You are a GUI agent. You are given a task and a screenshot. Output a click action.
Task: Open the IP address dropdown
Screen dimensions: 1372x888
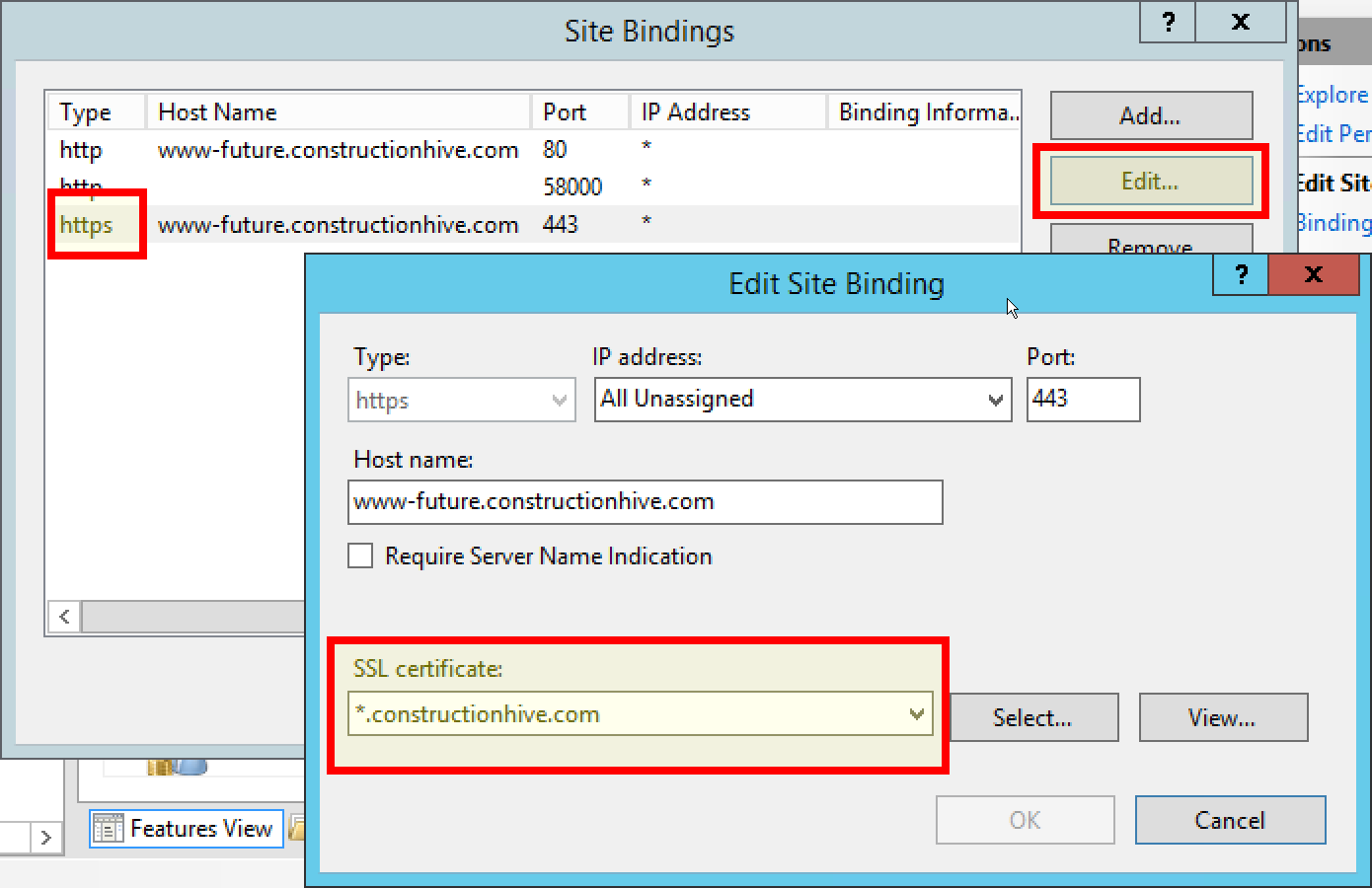(x=995, y=400)
